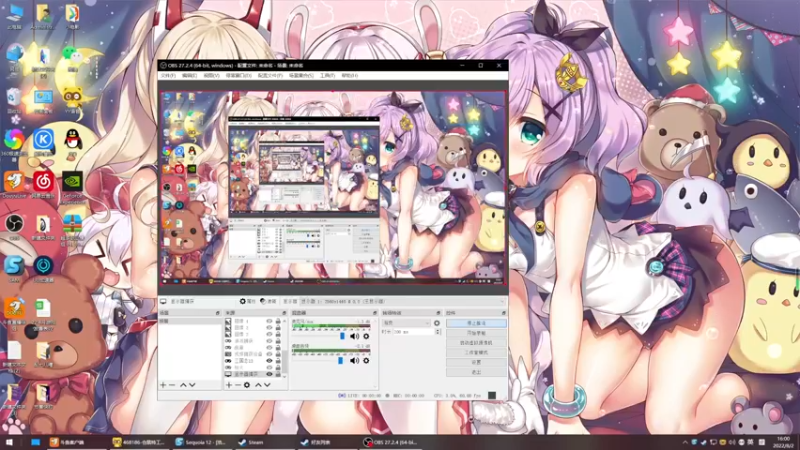
Task: Move scene down with the scenes down arrow
Action: coord(192,385)
